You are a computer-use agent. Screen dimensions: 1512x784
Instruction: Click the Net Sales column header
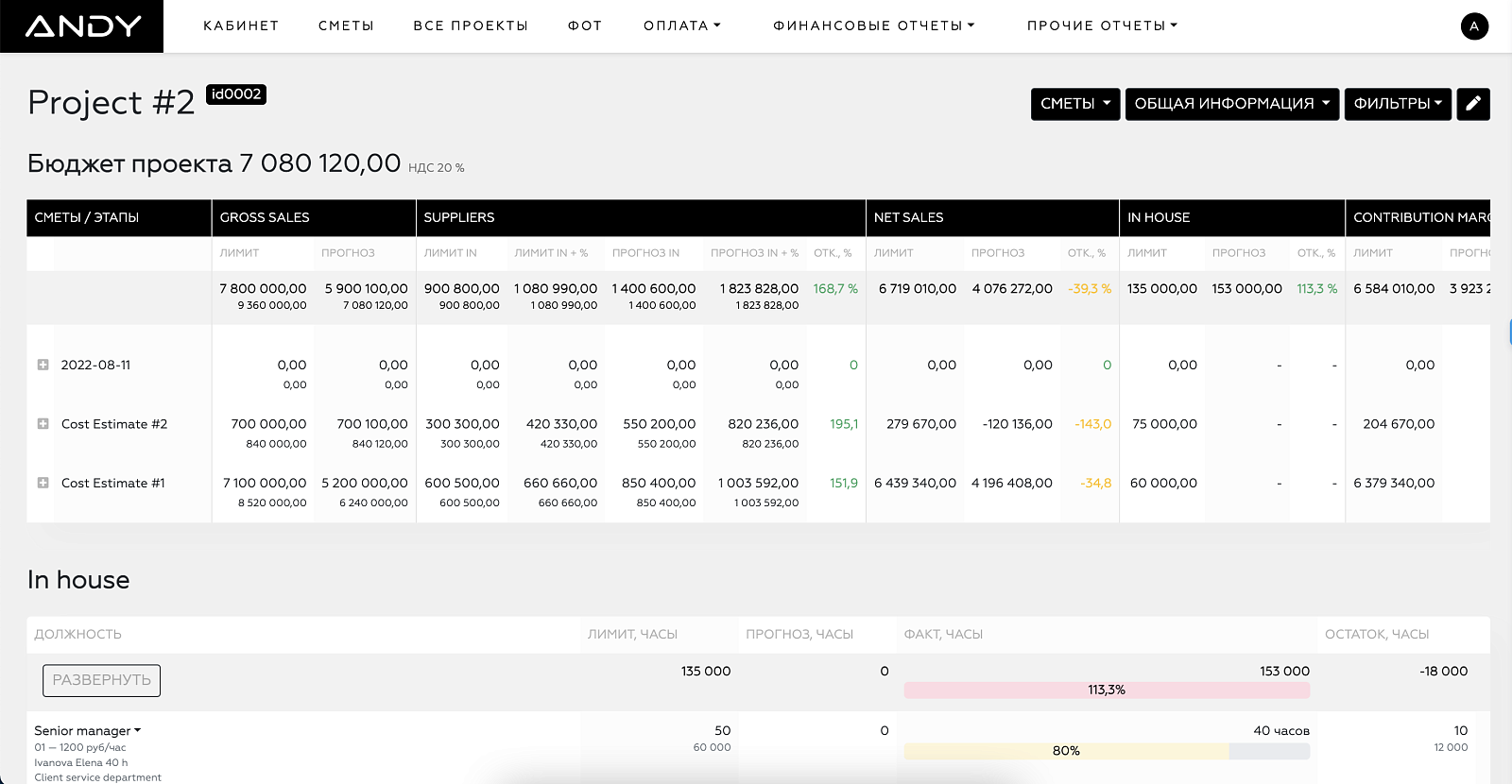(x=992, y=217)
